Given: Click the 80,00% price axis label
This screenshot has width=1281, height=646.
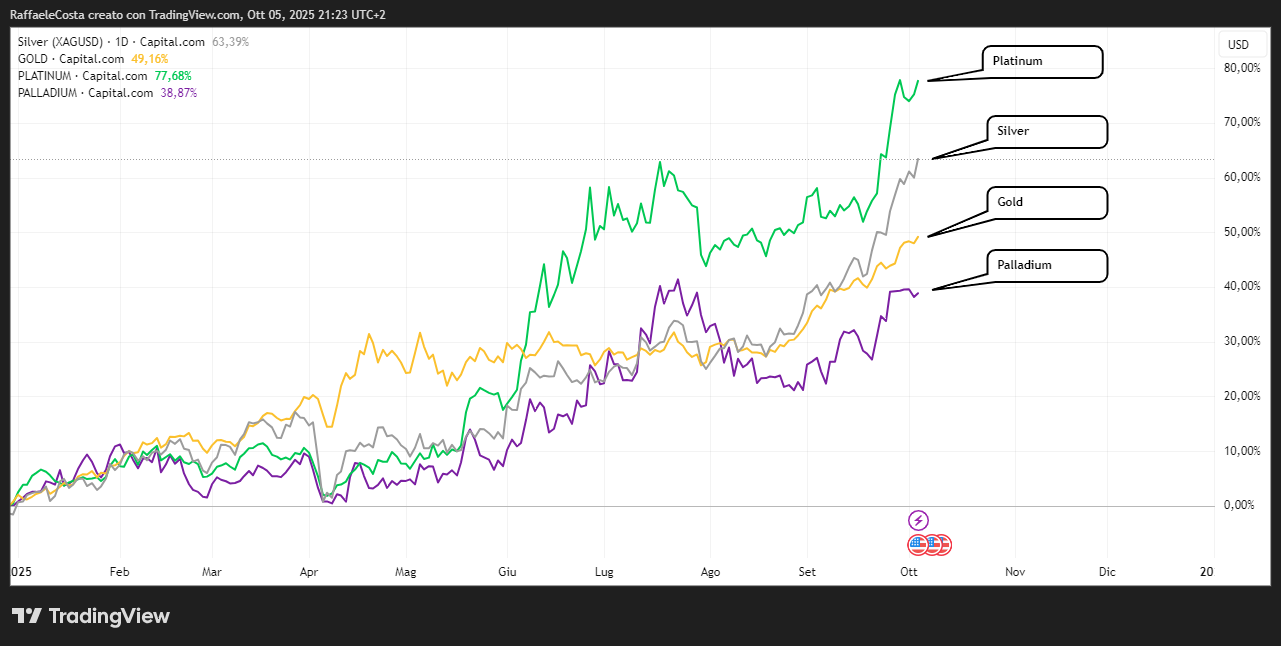Looking at the screenshot, I should click(1242, 68).
